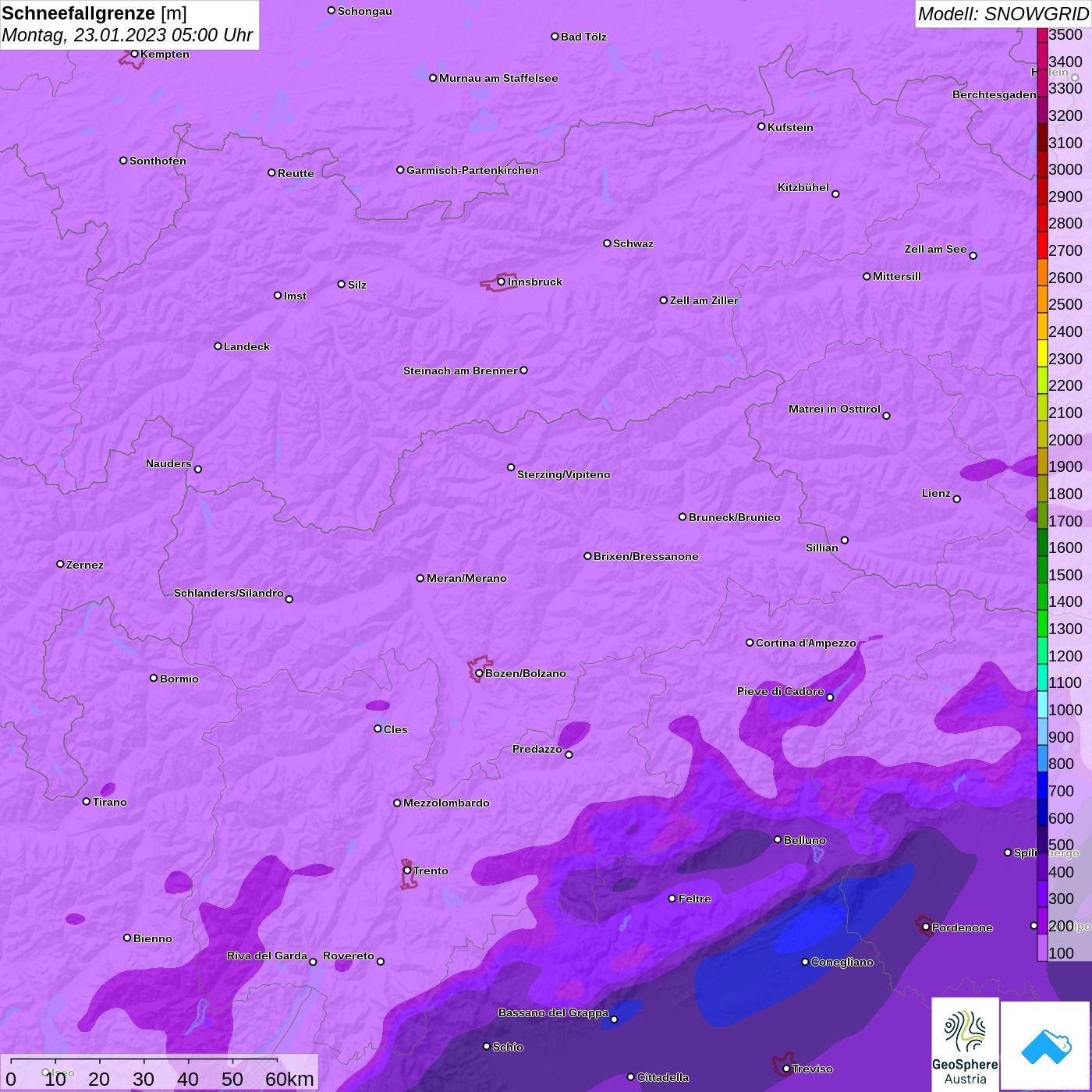Image resolution: width=1092 pixels, height=1092 pixels.
Task: Click the Belluno marker dot
Action: [778, 839]
